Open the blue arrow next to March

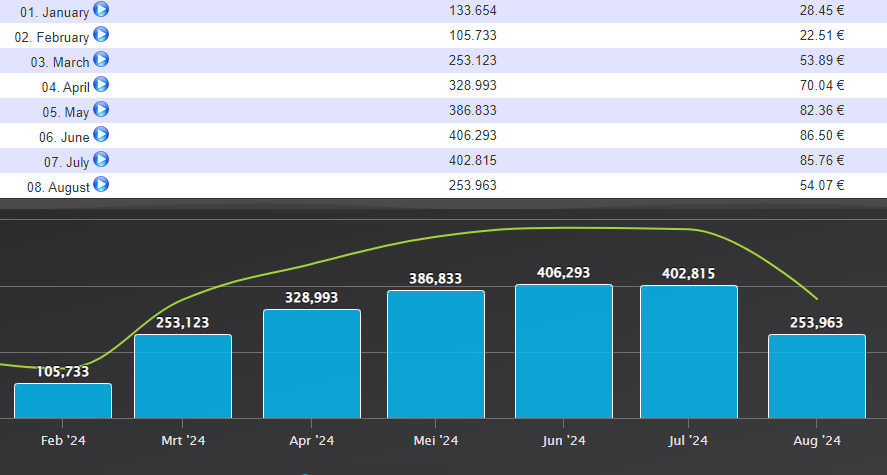click(101, 59)
